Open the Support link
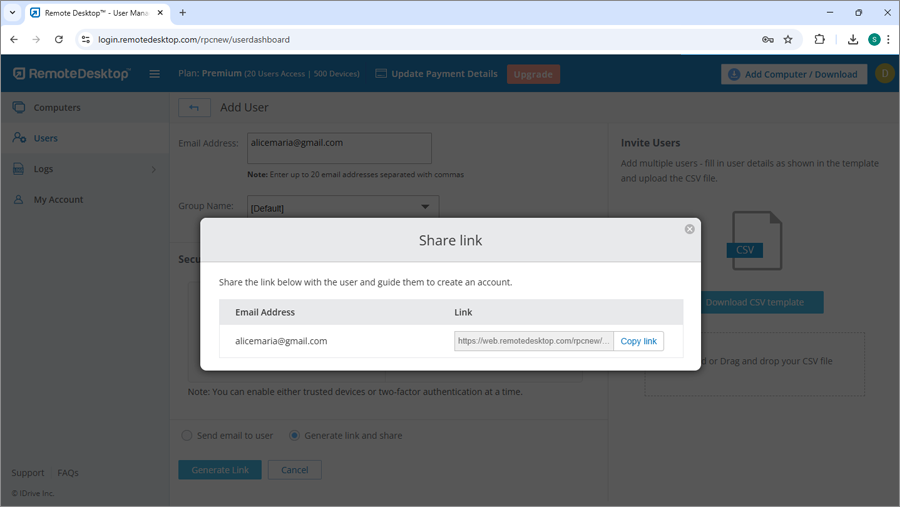Image resolution: width=900 pixels, height=507 pixels. tap(28, 473)
